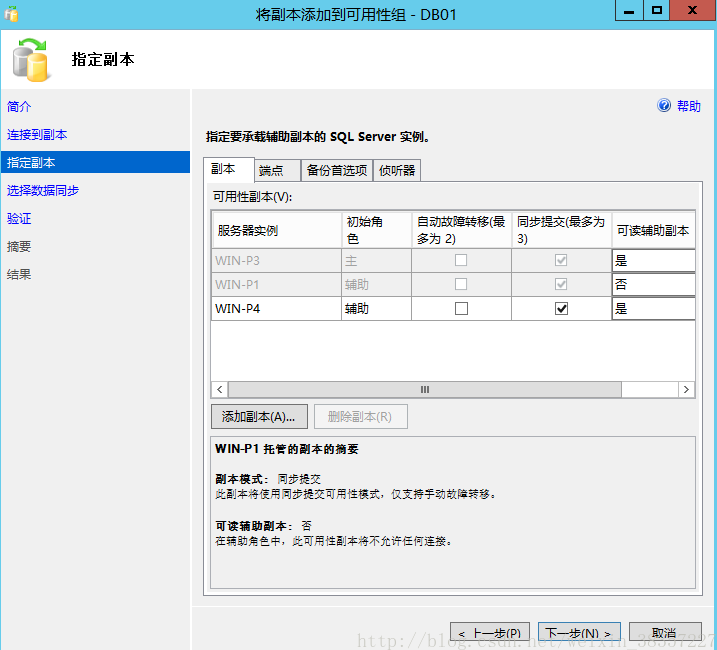Click 下一步(N) to proceed

click(x=579, y=633)
